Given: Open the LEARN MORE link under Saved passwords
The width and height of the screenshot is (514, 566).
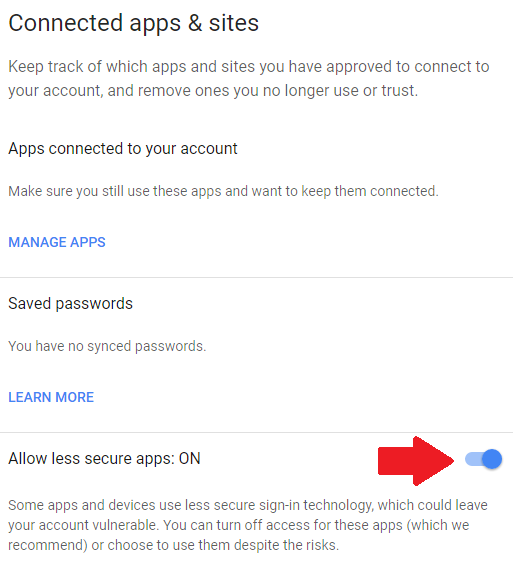Looking at the screenshot, I should pos(51,397).
